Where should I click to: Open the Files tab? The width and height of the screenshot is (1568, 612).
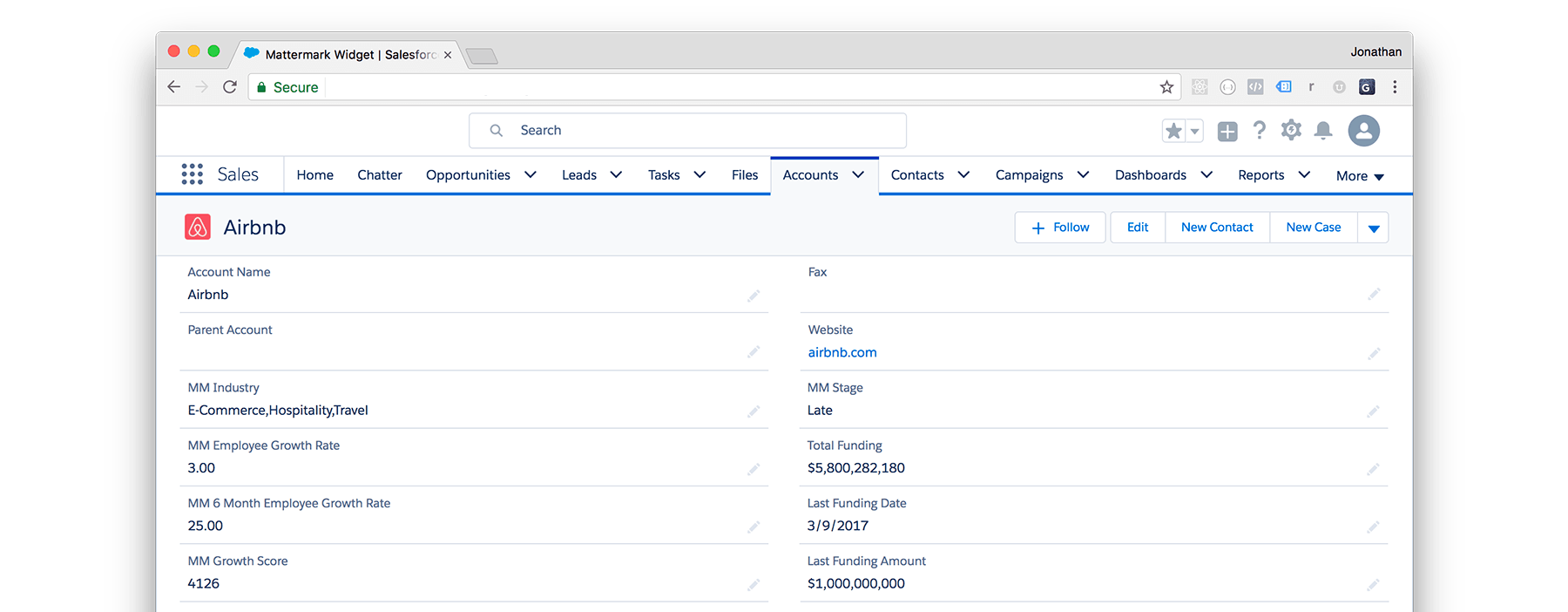745,175
